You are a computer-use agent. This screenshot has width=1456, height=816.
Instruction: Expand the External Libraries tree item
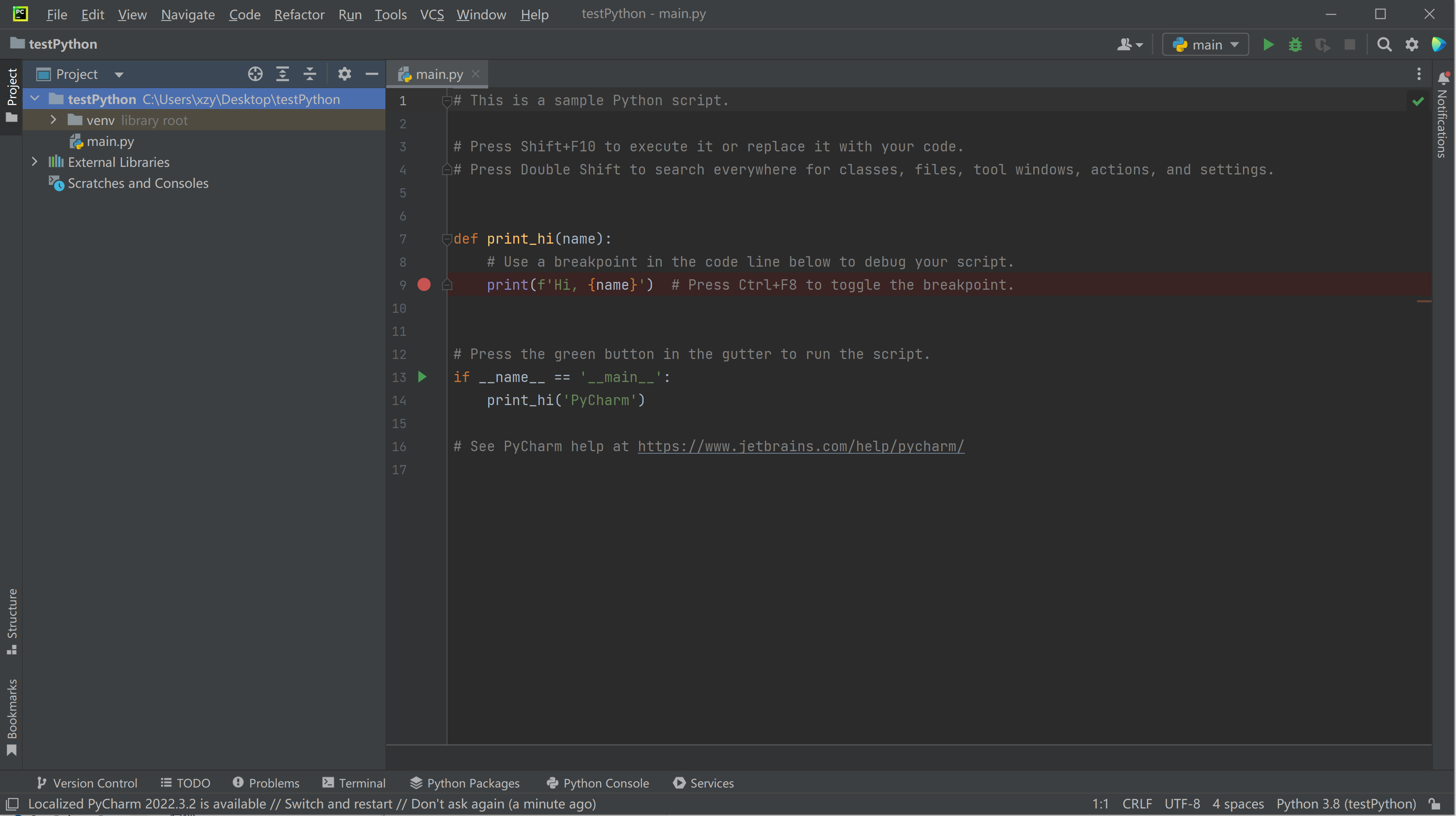pos(33,161)
